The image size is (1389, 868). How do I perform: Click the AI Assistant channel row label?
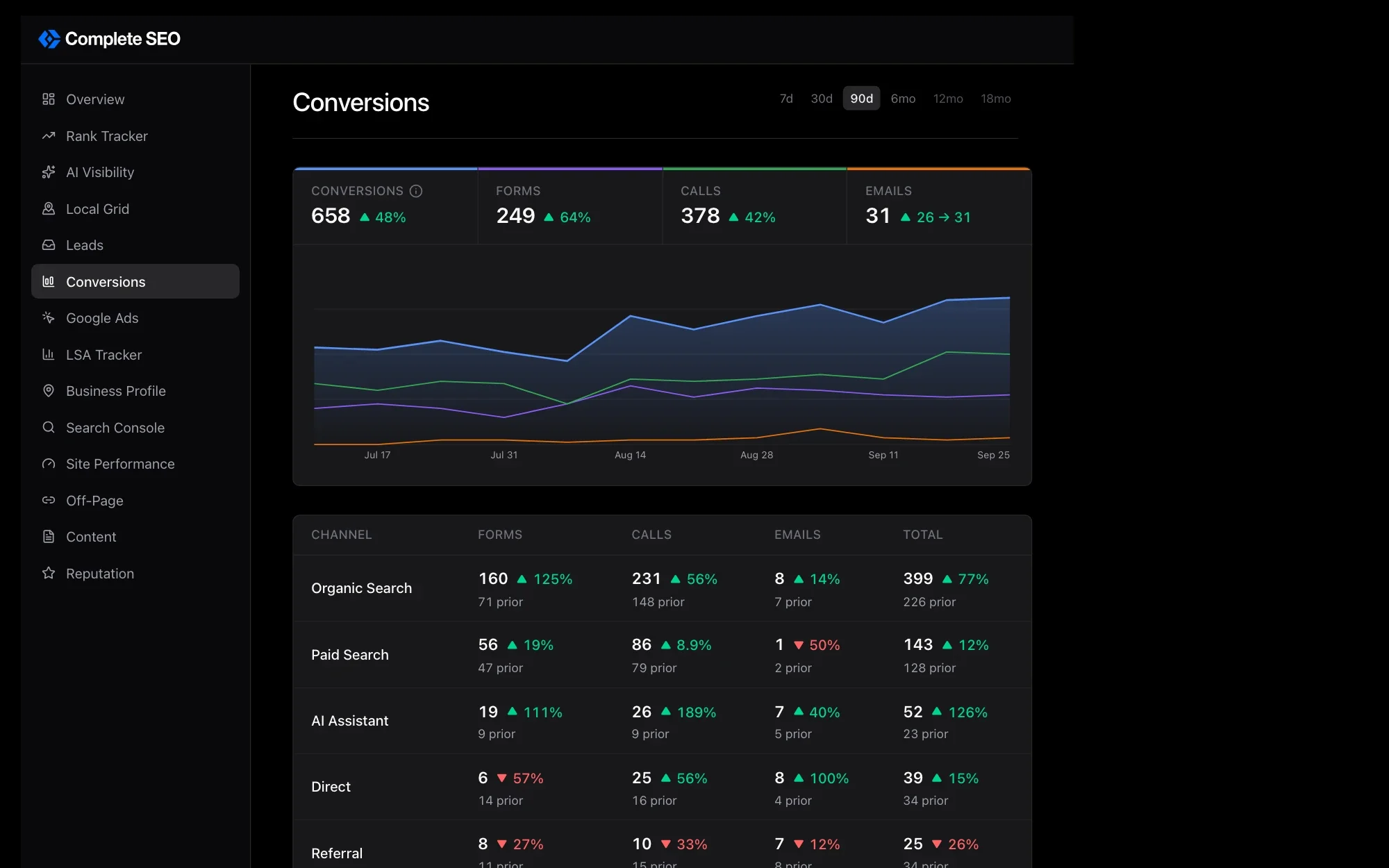pos(349,721)
